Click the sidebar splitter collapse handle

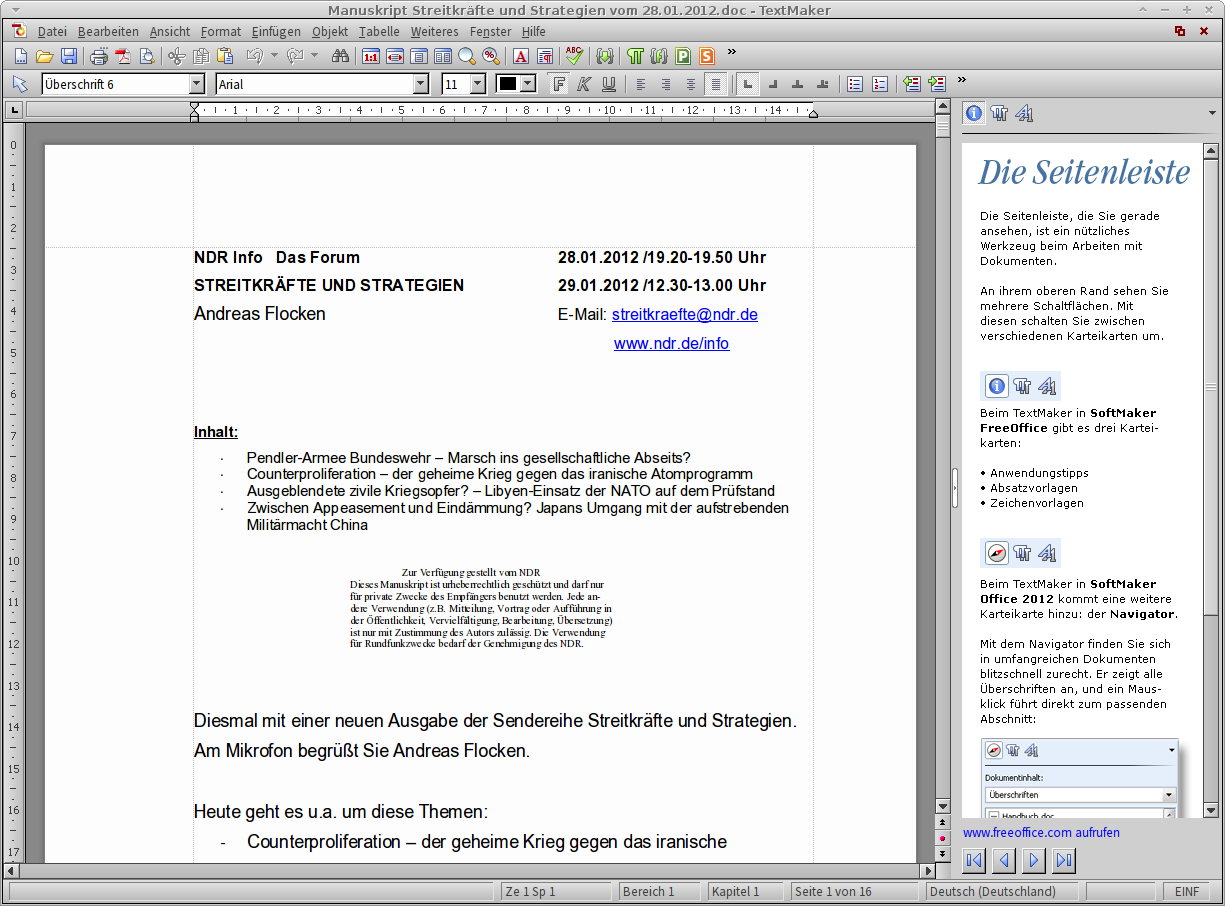point(954,486)
